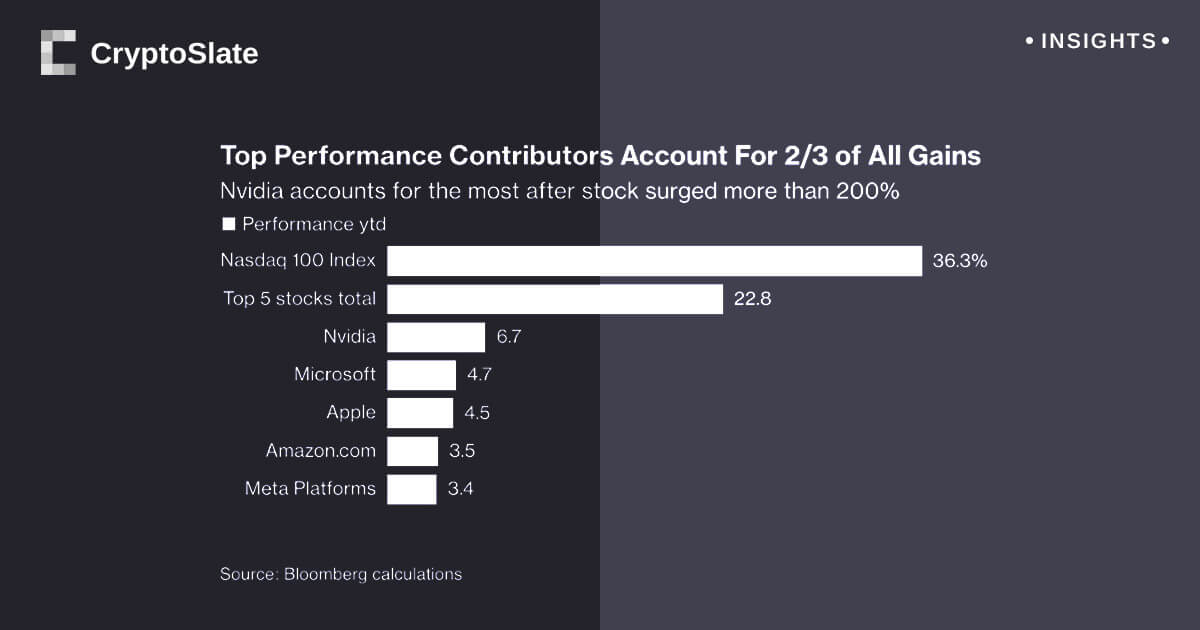Select the Nasdaq 100 Index bar
1200x630 pixels.
coord(654,261)
